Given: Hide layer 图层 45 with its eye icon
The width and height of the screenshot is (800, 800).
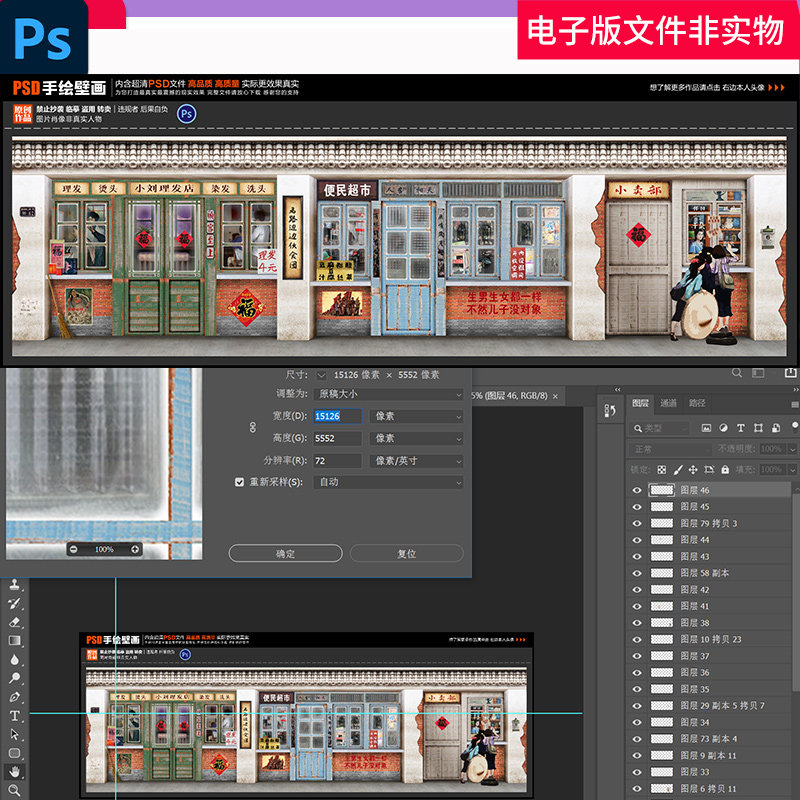Looking at the screenshot, I should point(637,507).
